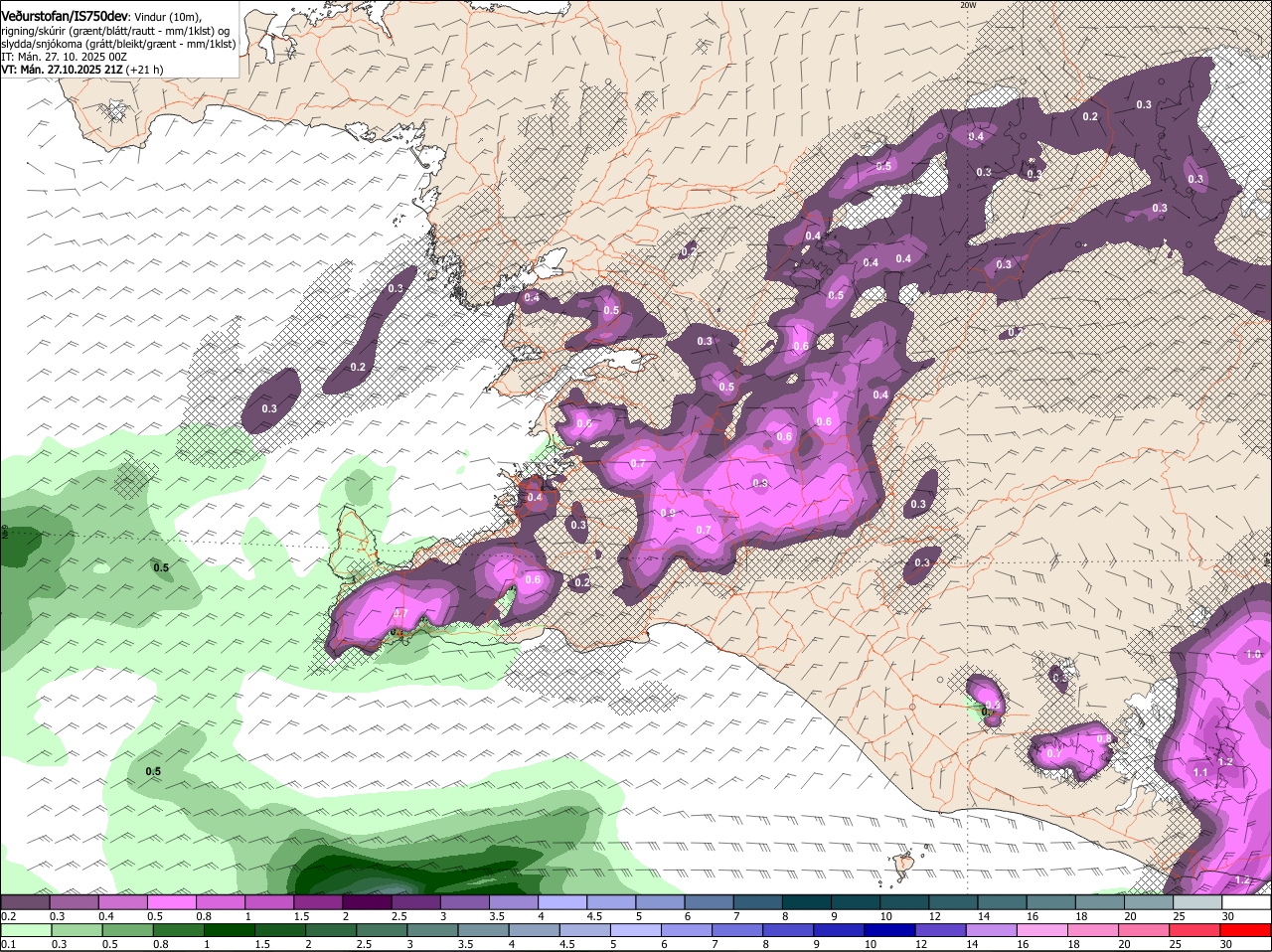
Task: Click the 'IT: Mán. 27. 10. 2025 00Z' line
Action: (64, 57)
